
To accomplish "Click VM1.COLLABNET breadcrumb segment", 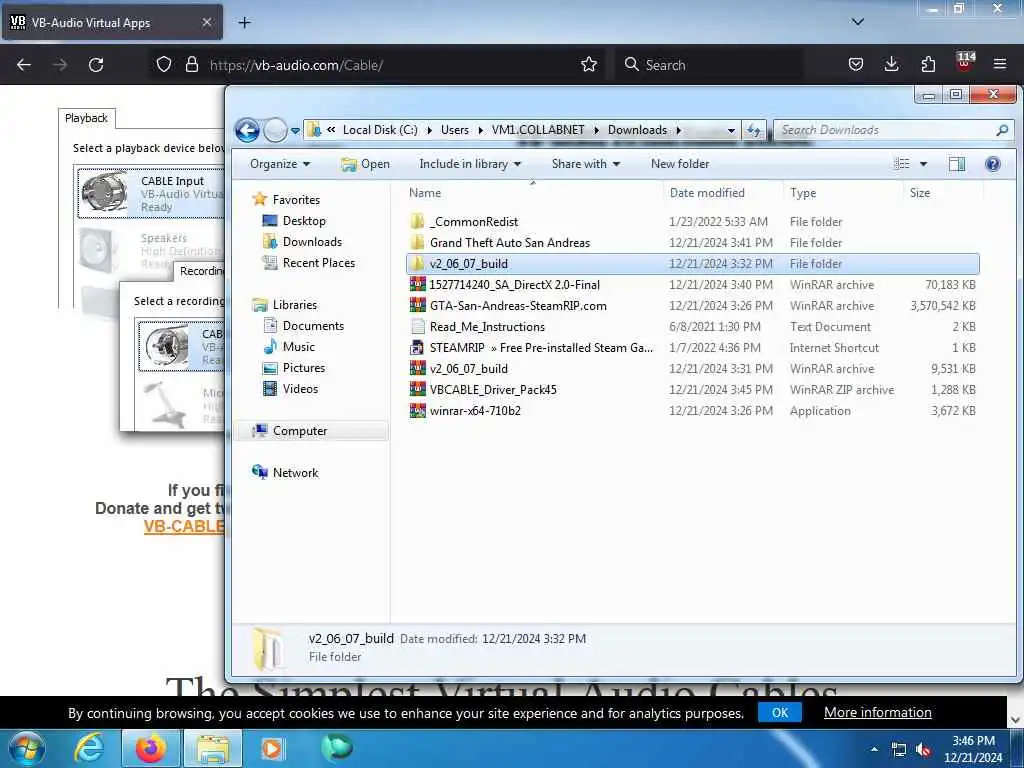I will click(x=538, y=130).
